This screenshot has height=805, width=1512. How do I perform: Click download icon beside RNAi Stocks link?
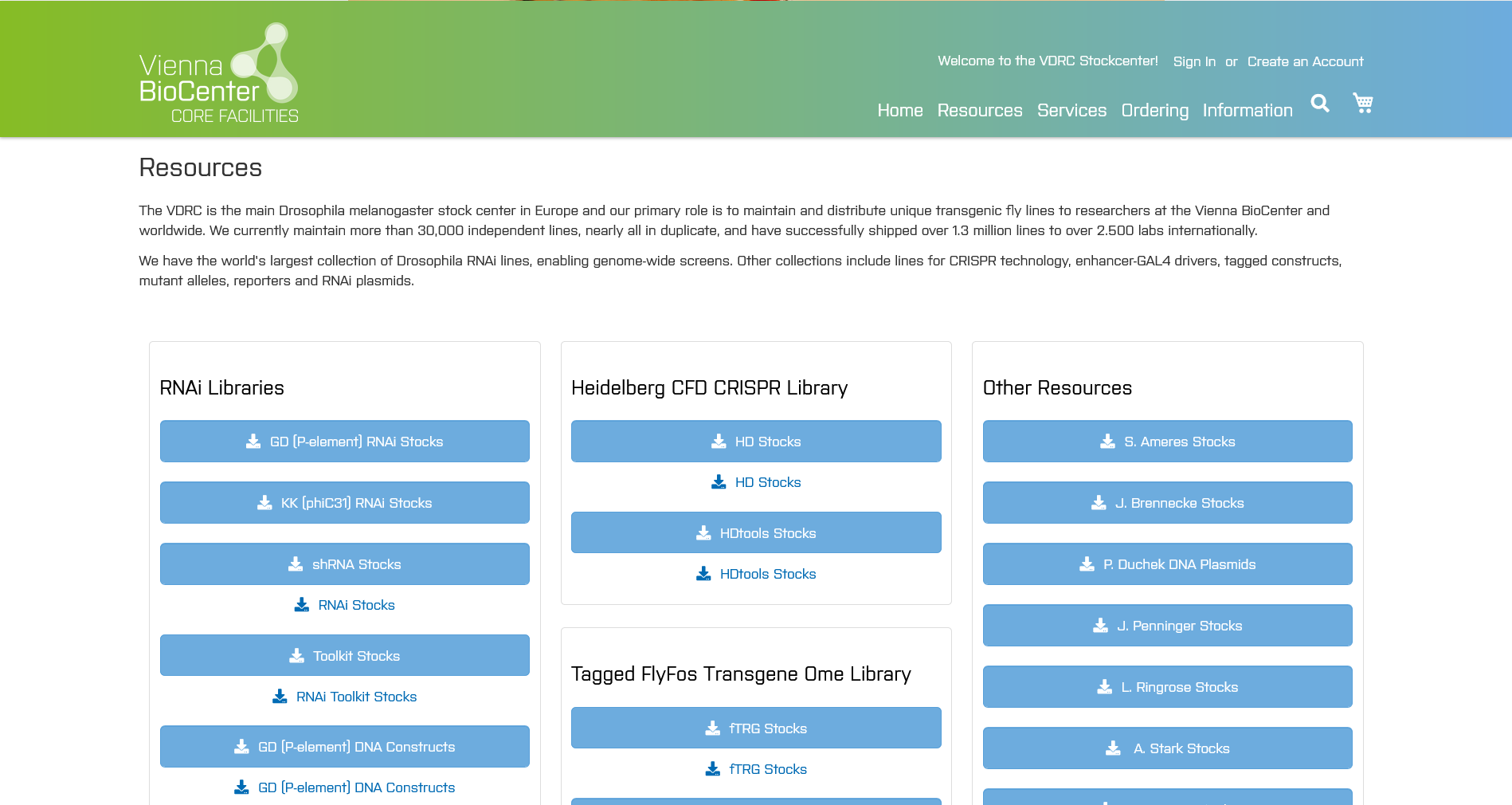click(302, 605)
